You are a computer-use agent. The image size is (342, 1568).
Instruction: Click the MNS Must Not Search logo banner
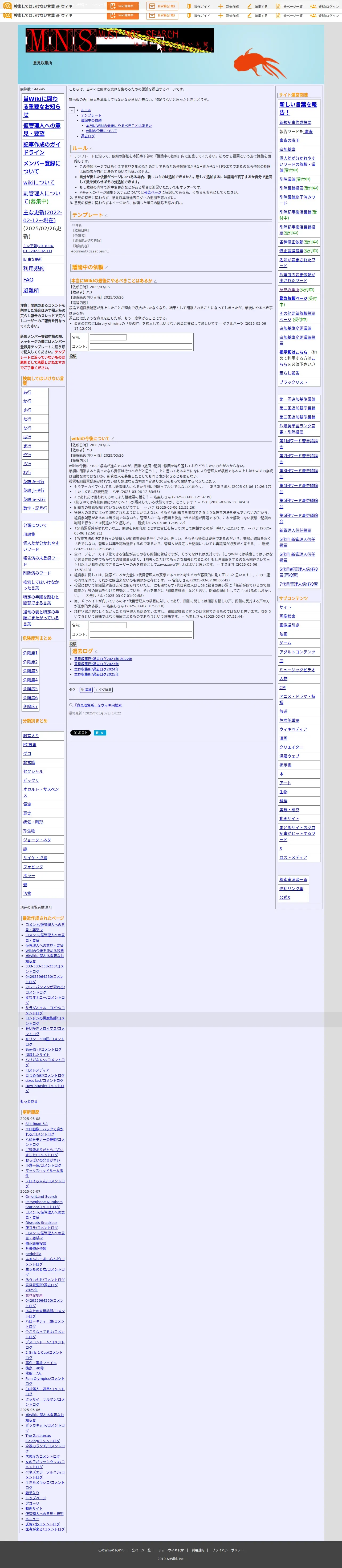click(120, 41)
